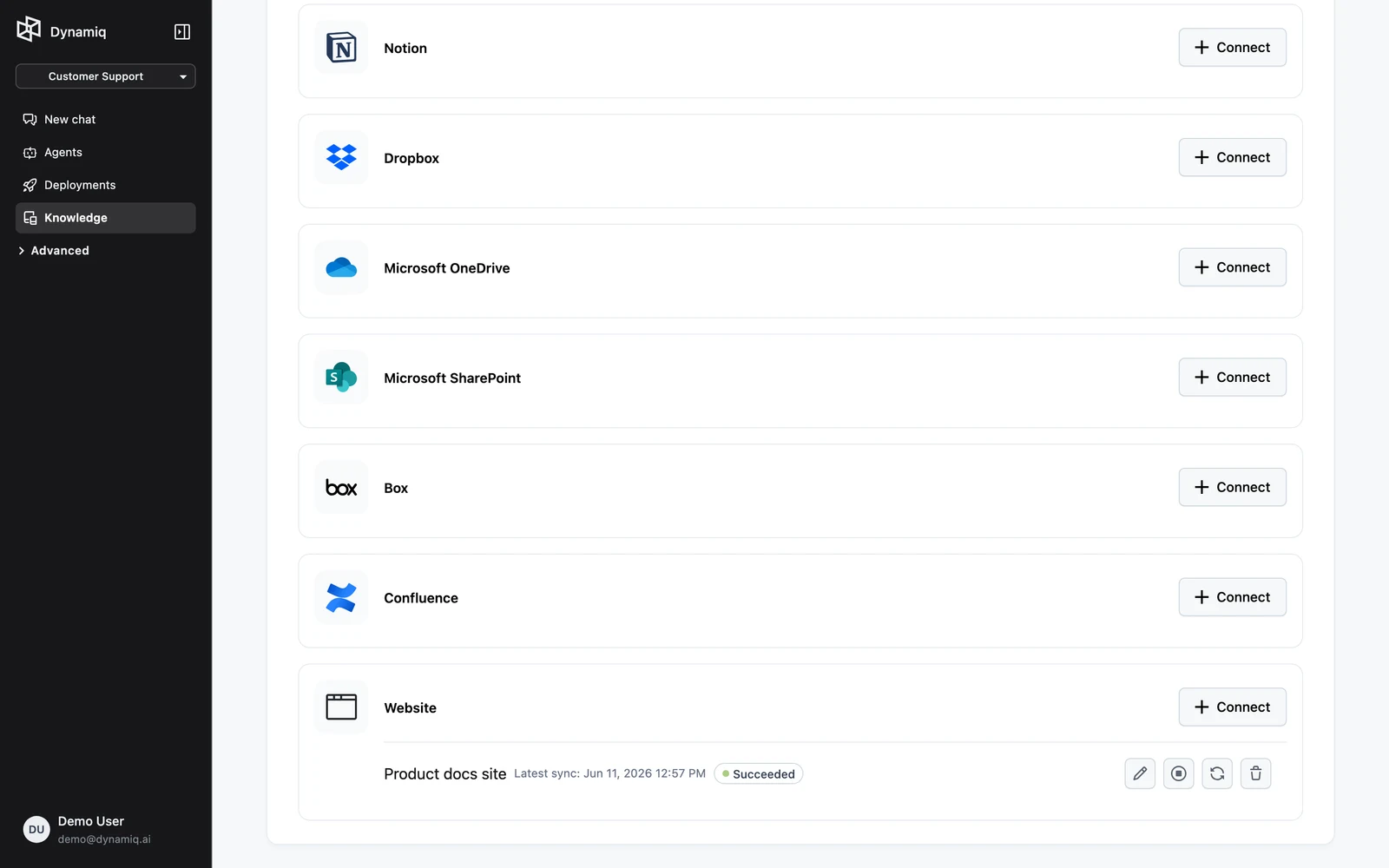Connect Microsoft SharePoint

pyautogui.click(x=1232, y=378)
